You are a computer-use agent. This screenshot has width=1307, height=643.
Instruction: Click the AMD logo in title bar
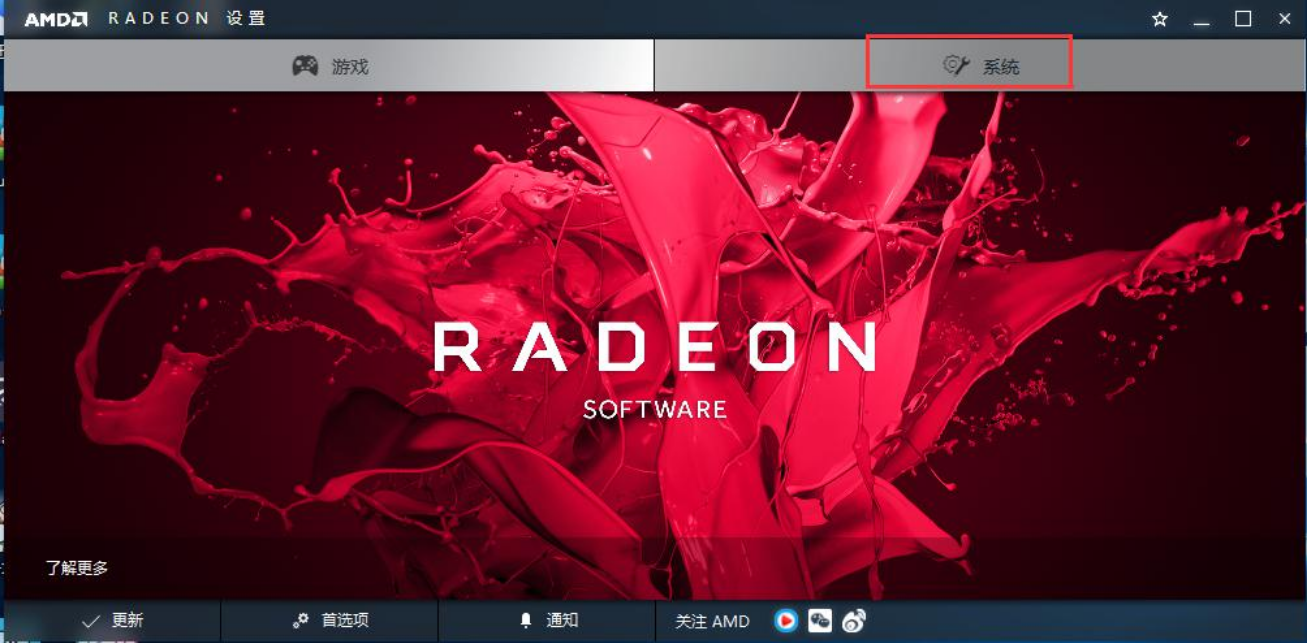(x=56, y=19)
